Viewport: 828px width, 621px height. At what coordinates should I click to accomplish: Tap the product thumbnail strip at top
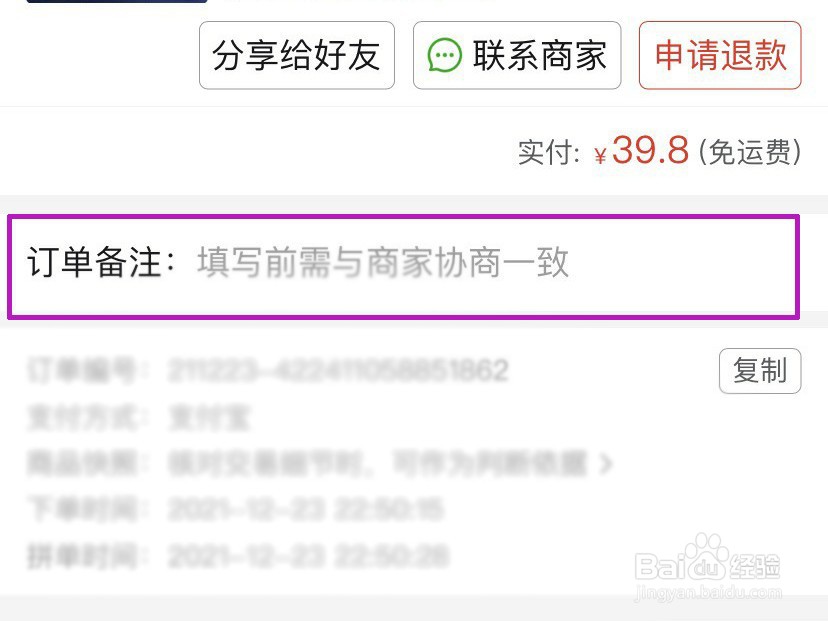tap(117, 2)
